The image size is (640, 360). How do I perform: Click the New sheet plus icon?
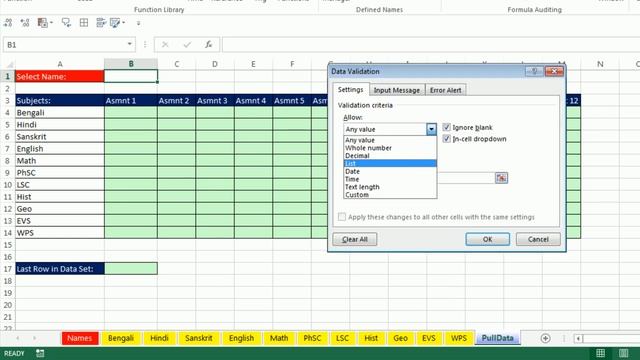(545, 338)
